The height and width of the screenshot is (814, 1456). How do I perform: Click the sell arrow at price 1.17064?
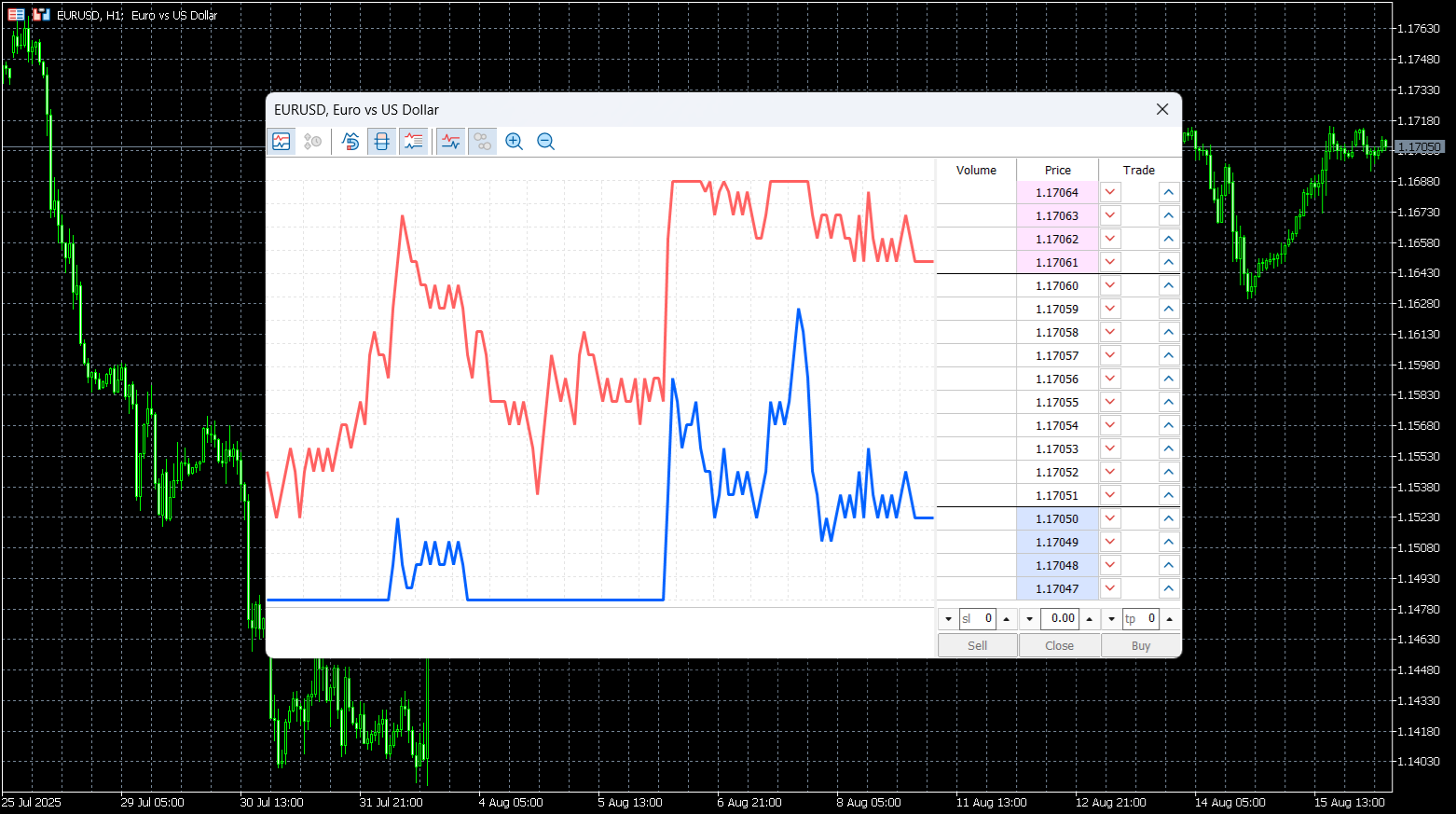coord(1110,192)
